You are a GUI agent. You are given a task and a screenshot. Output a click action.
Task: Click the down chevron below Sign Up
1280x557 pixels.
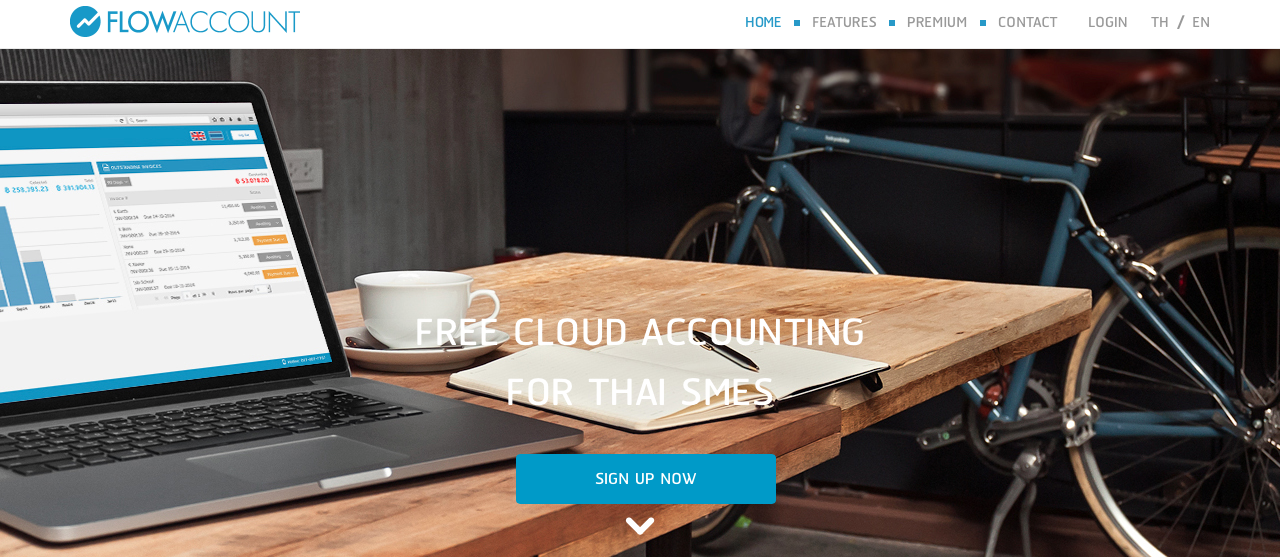click(x=640, y=525)
